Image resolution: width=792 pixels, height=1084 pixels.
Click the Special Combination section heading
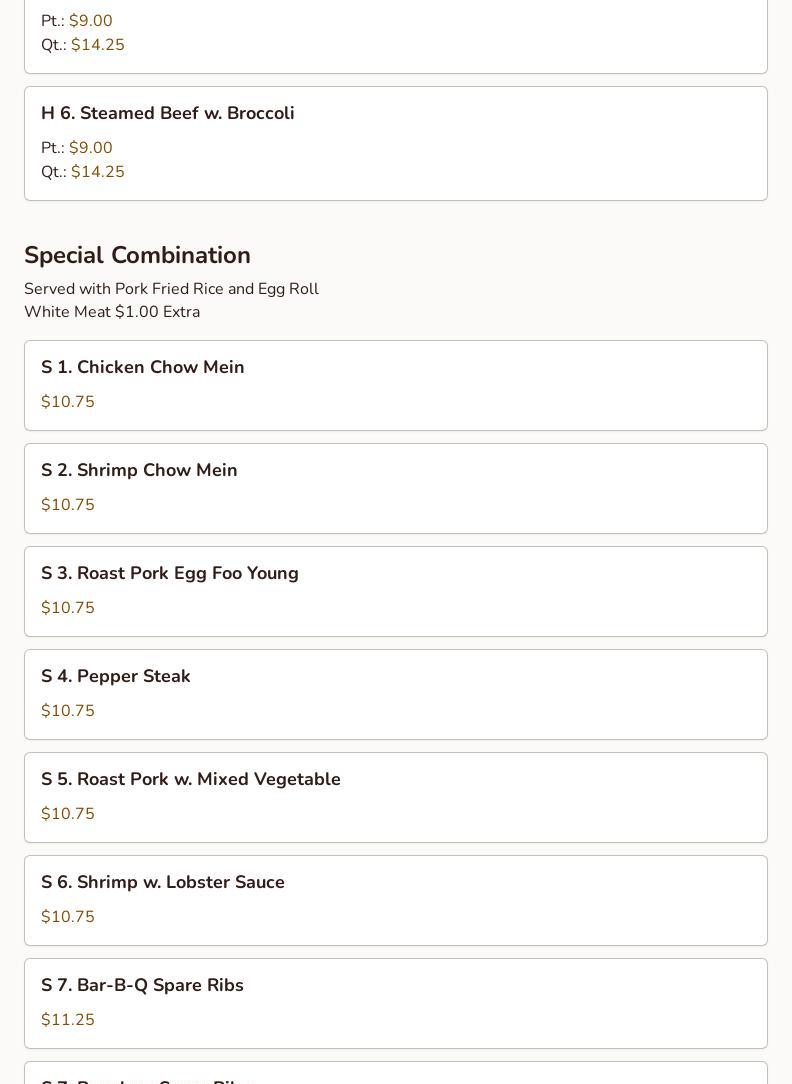(137, 255)
